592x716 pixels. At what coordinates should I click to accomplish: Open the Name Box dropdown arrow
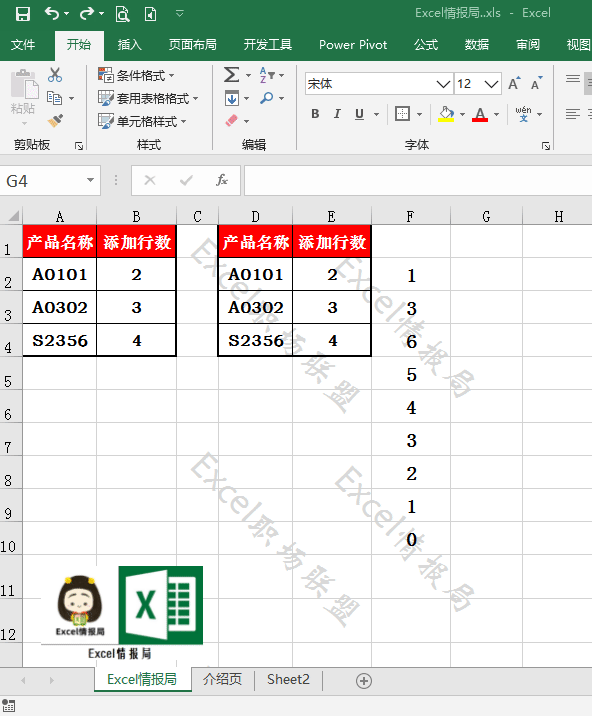pyautogui.click(x=90, y=180)
